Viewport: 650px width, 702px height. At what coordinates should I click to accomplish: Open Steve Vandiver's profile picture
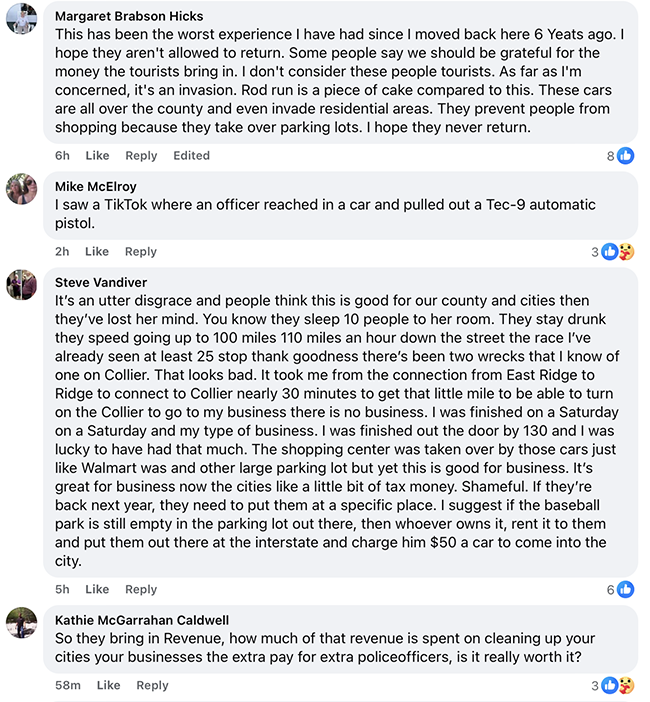pos(21,285)
